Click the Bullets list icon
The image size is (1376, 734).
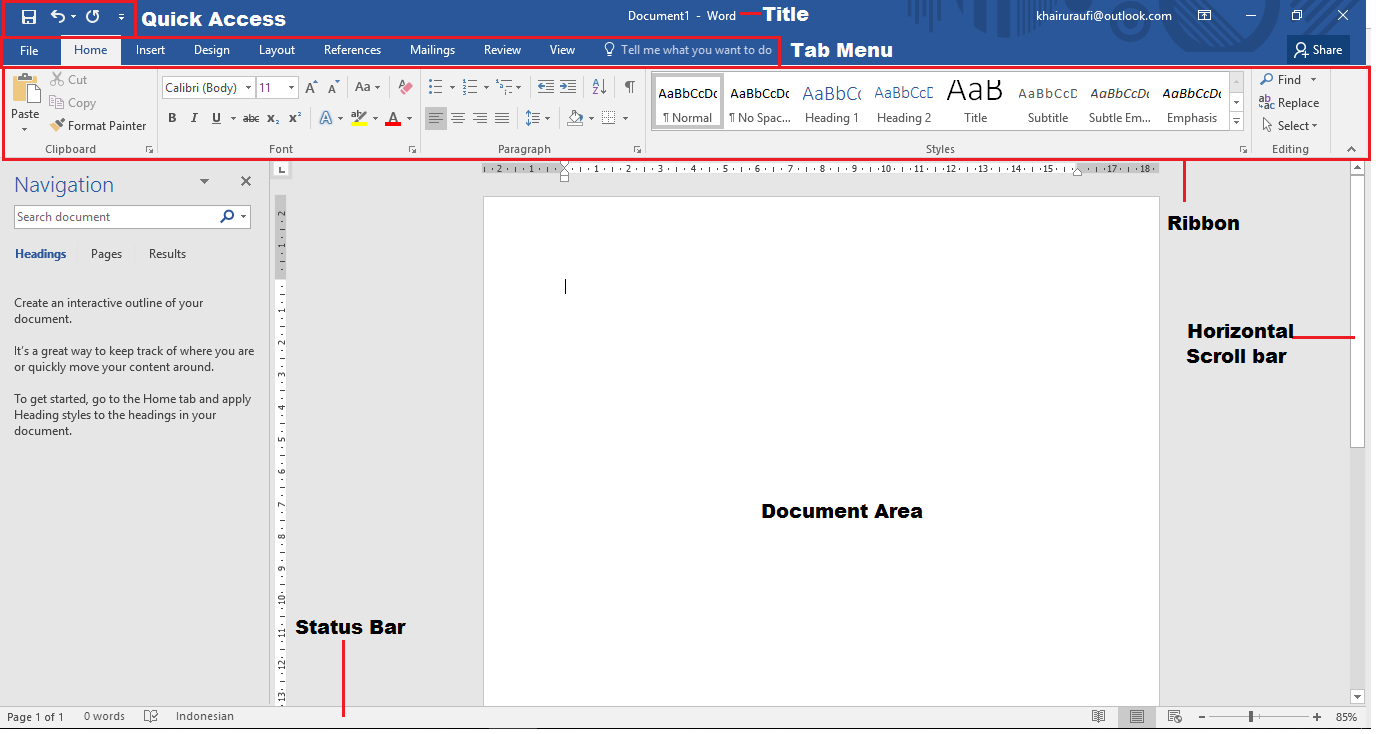point(435,87)
